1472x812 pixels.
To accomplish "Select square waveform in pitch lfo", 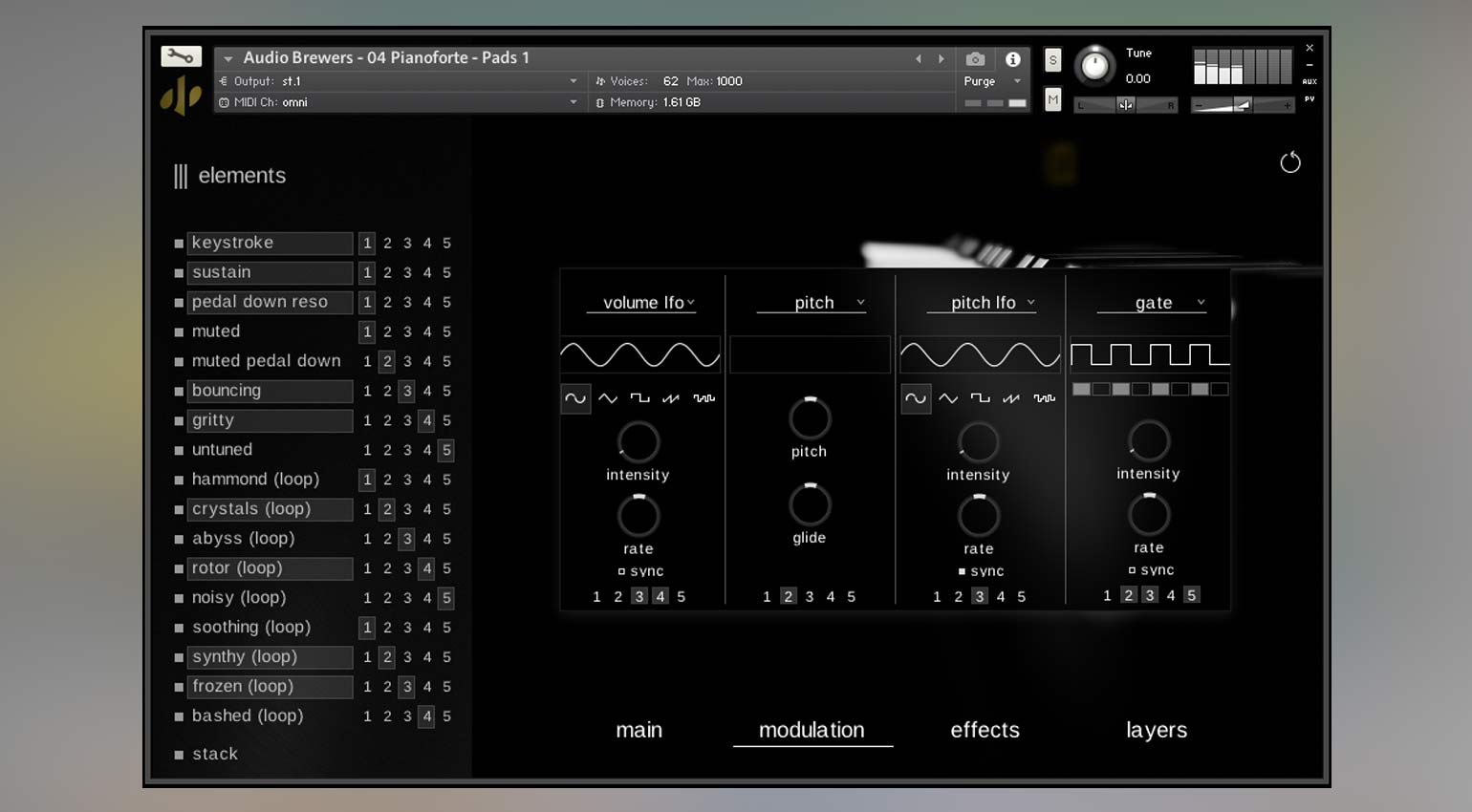I will [x=981, y=398].
